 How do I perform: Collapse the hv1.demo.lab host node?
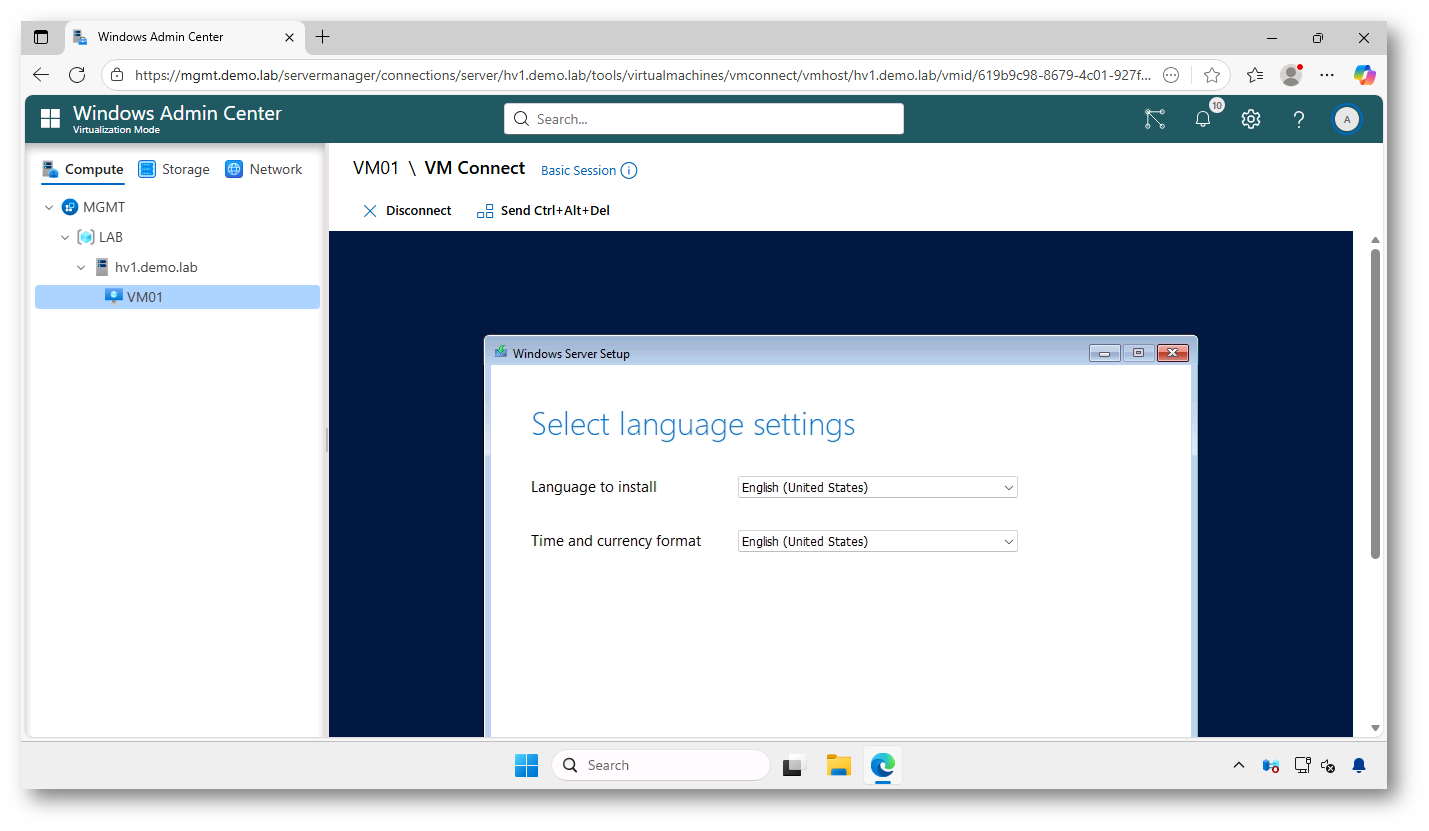tap(82, 267)
